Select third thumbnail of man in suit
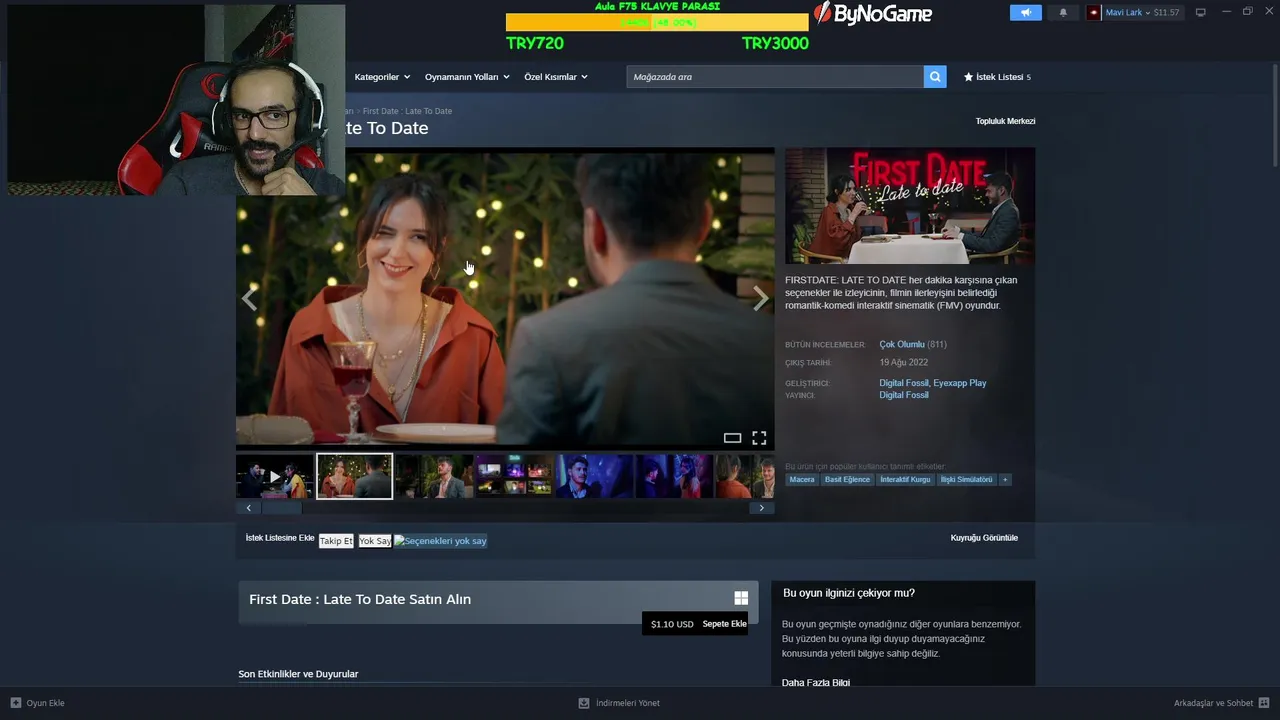Viewport: 1280px width, 720px height. click(434, 476)
